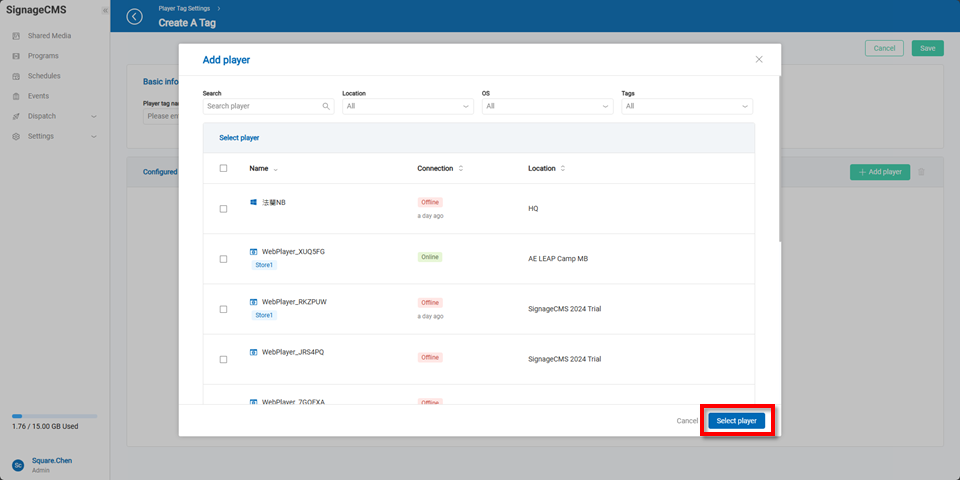This screenshot has height=480, width=960.
Task: Click the back arrow icon in header
Action: point(135,16)
